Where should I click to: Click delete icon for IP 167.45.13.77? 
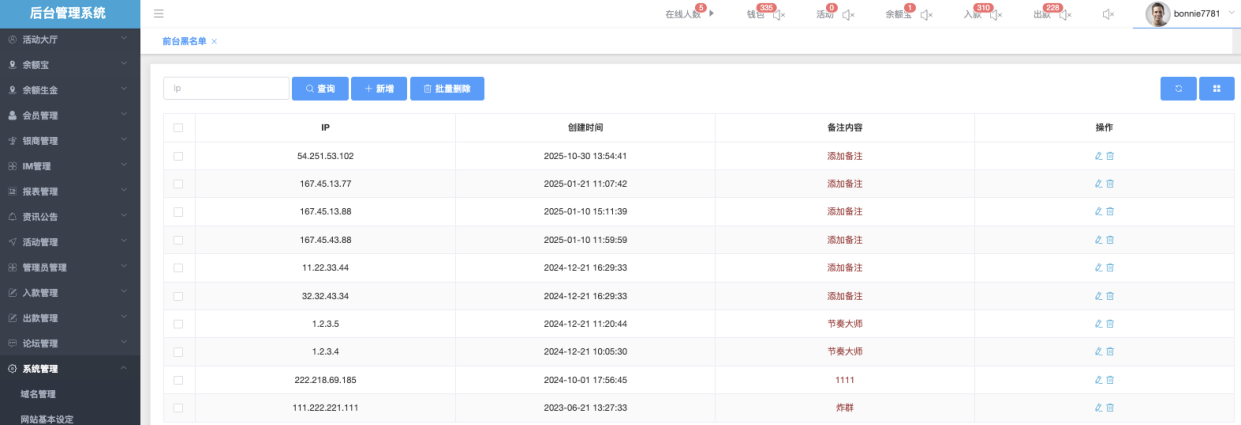1110,184
